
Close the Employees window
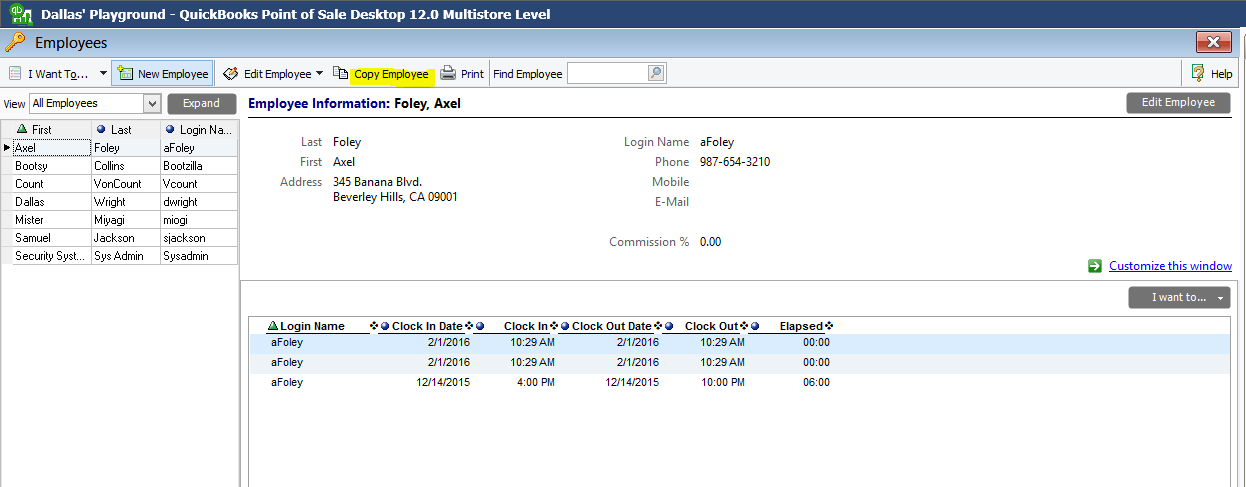pos(1213,42)
